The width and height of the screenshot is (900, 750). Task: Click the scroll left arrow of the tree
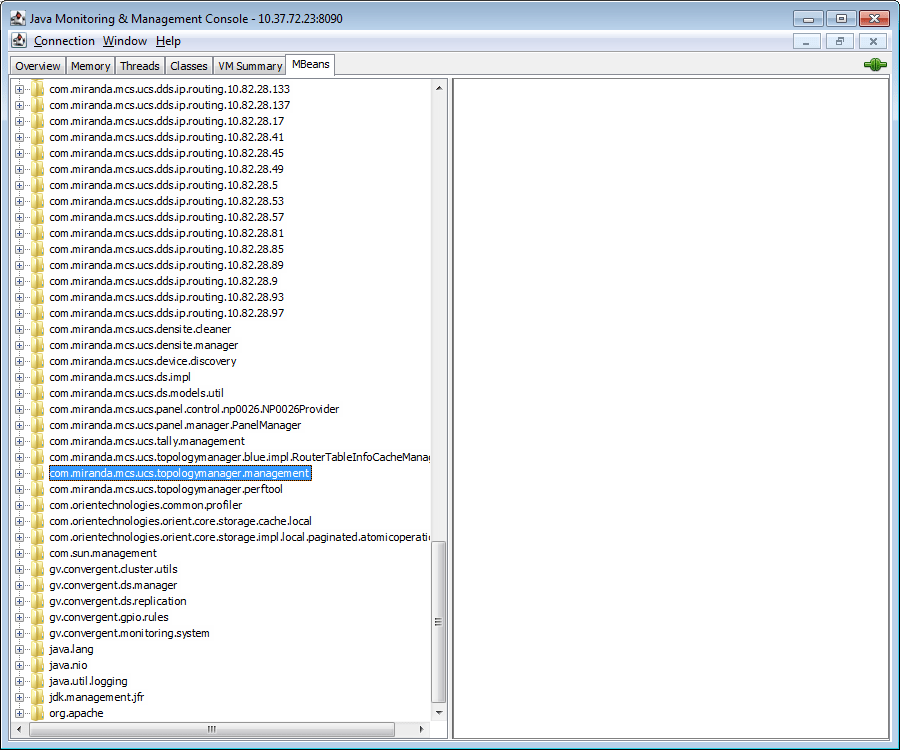point(20,729)
